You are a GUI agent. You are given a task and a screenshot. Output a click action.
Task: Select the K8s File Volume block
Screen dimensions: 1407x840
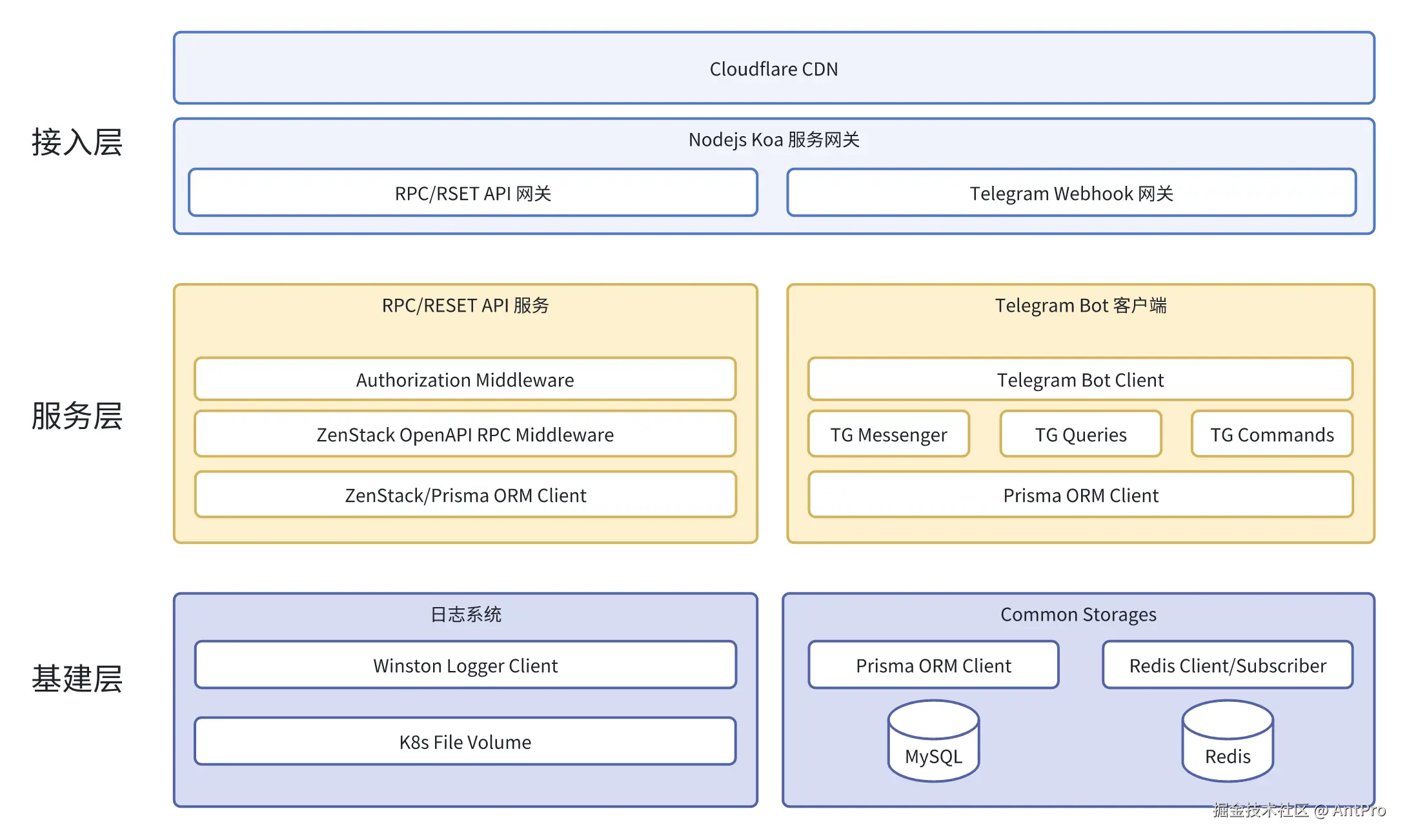pos(465,741)
